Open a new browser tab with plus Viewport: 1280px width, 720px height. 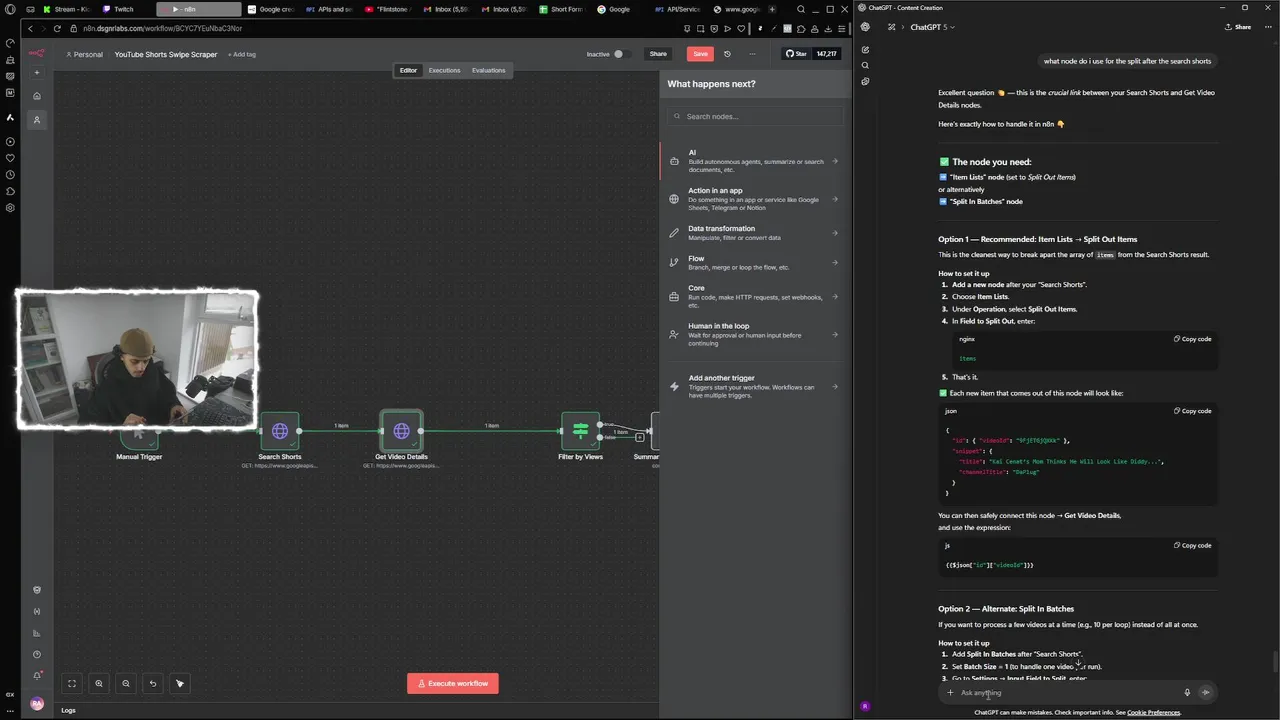(772, 9)
